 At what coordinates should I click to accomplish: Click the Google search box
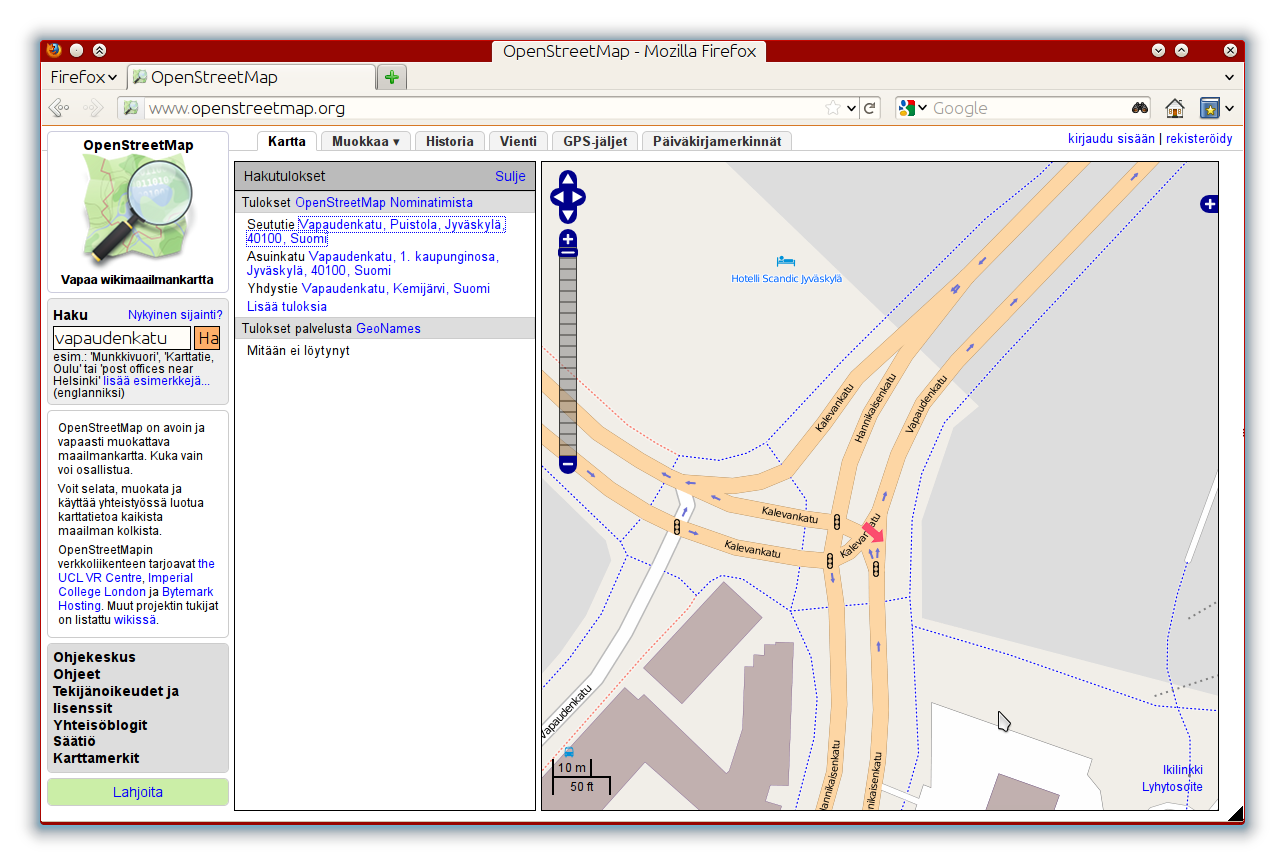[x=1028, y=108]
